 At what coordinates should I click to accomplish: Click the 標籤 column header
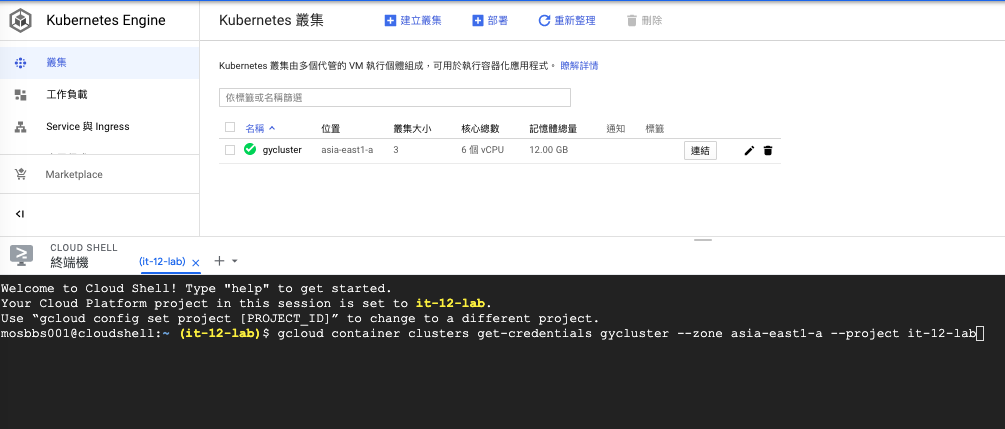click(x=654, y=129)
